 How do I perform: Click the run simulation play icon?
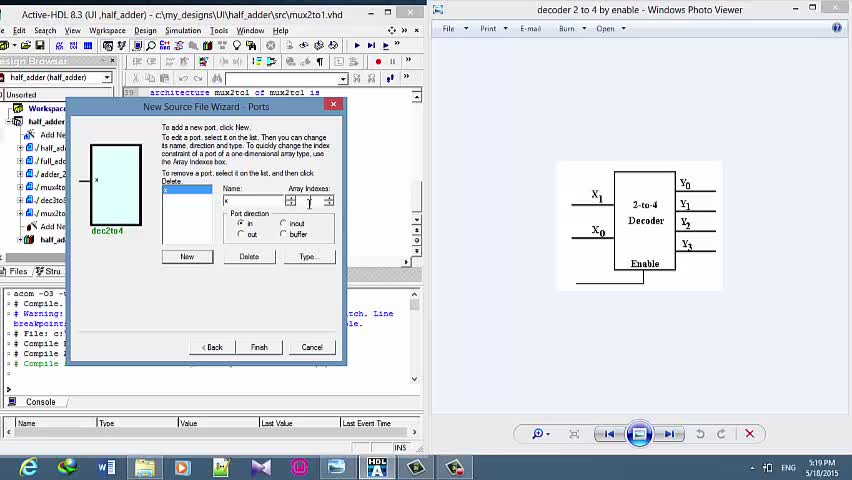click(x=357, y=46)
